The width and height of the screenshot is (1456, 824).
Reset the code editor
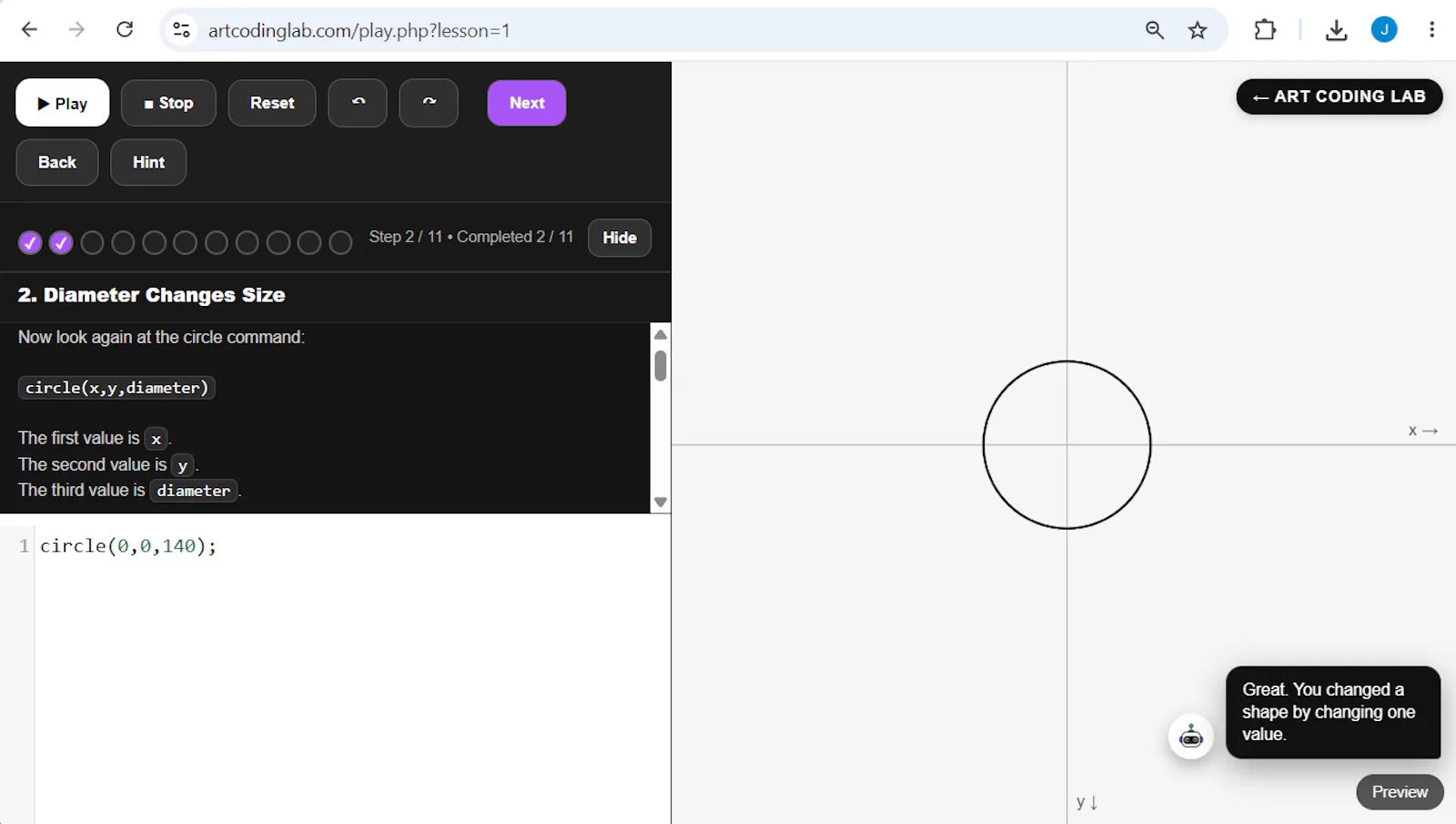(x=272, y=103)
